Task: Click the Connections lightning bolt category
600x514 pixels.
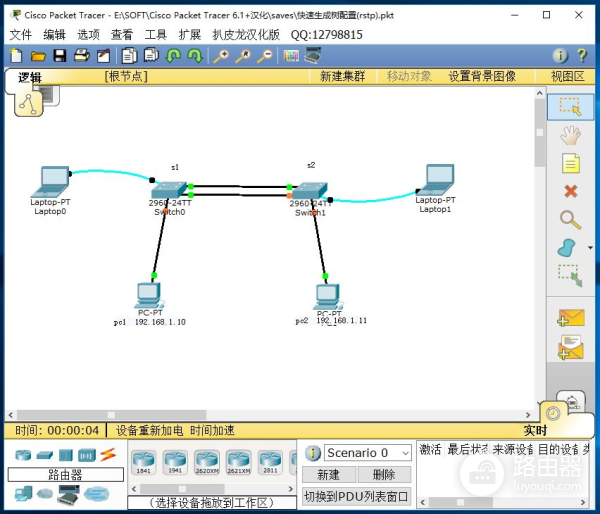Action: pyautogui.click(x=108, y=455)
